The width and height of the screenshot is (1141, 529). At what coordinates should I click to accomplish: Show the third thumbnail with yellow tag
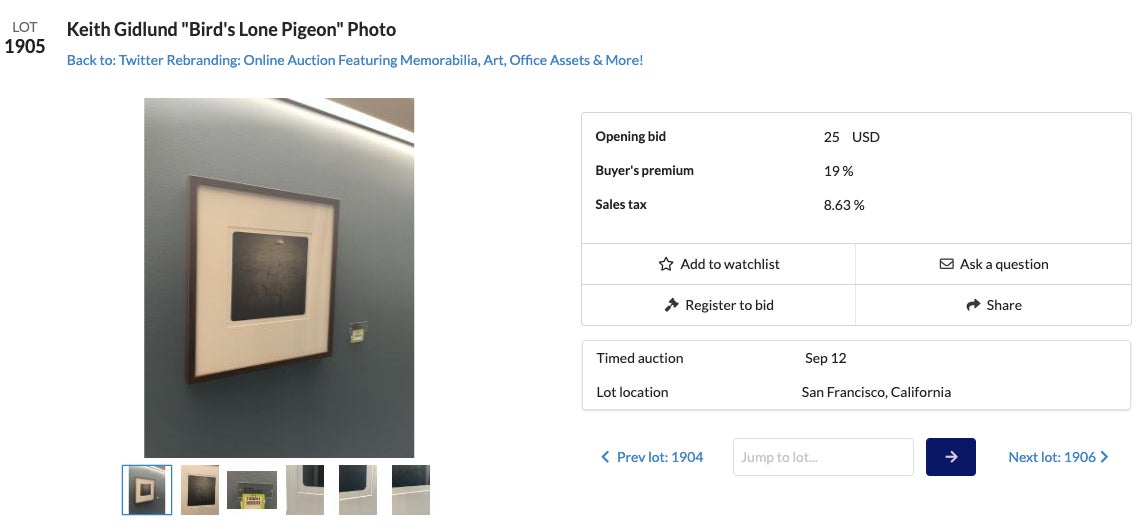(252, 490)
